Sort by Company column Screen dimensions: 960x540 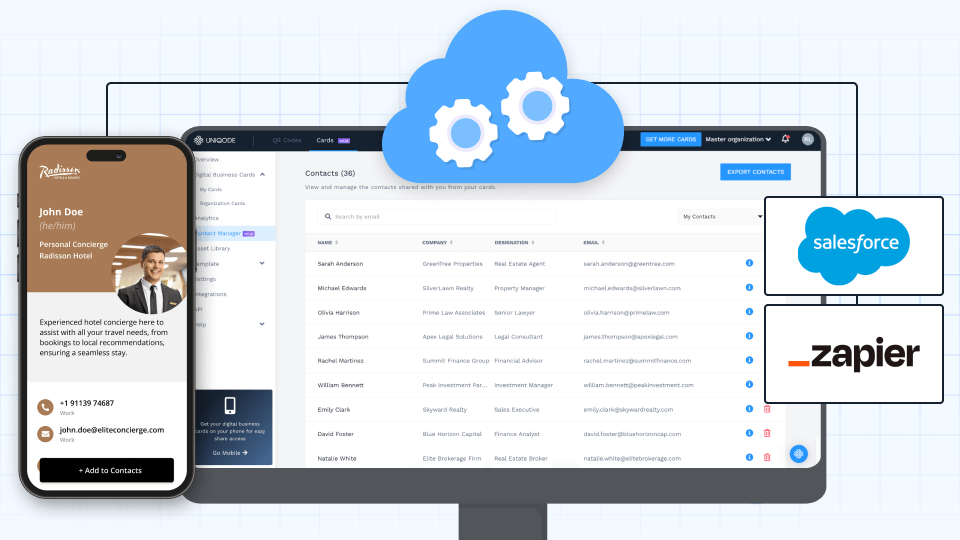[437, 242]
